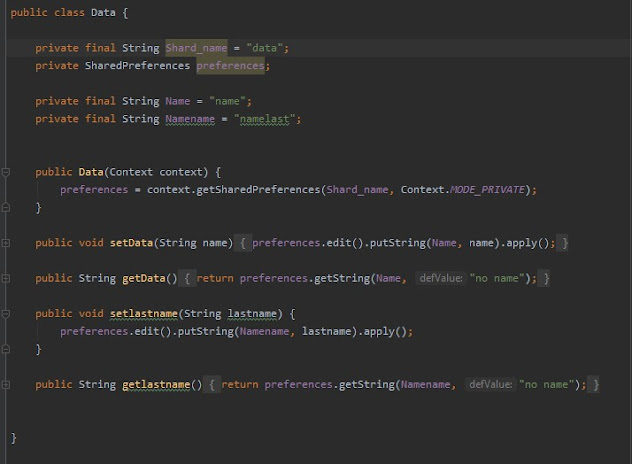The image size is (632, 464).
Task: Click the defValue parameter hint in getlastname
Action: [490, 385]
